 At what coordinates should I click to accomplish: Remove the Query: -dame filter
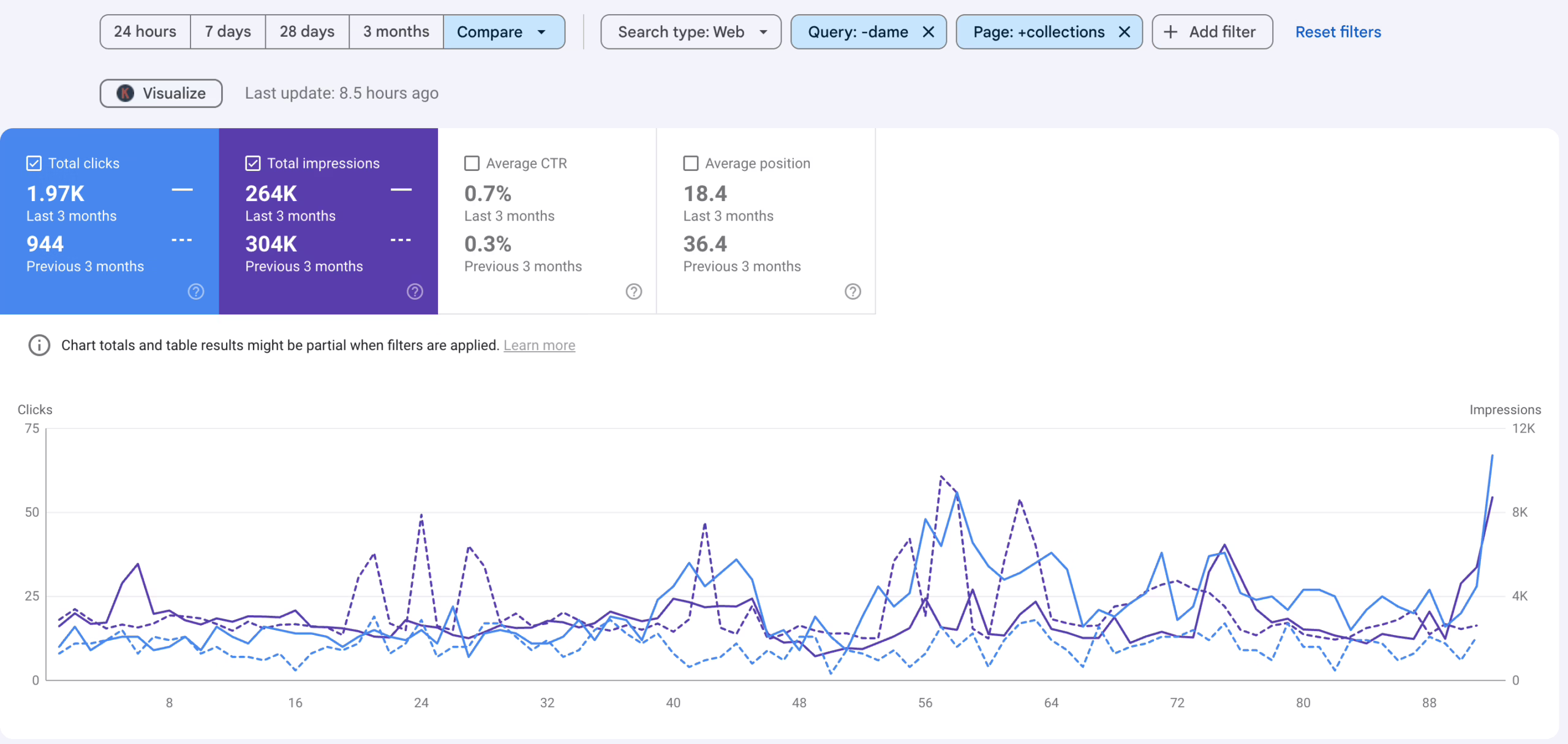pos(929,32)
